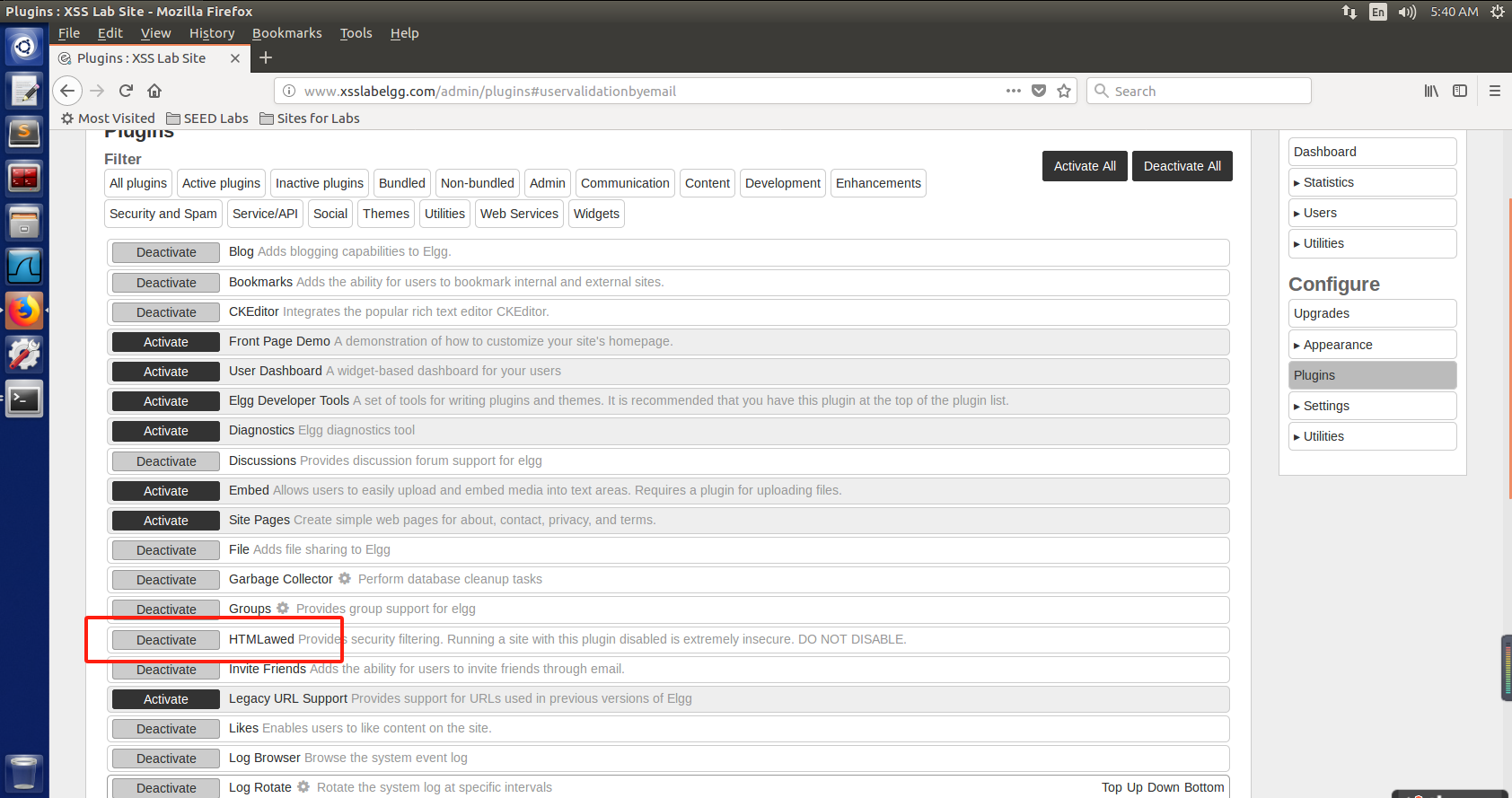Activate the Embed plugin
The image size is (1512, 798).
[166, 491]
